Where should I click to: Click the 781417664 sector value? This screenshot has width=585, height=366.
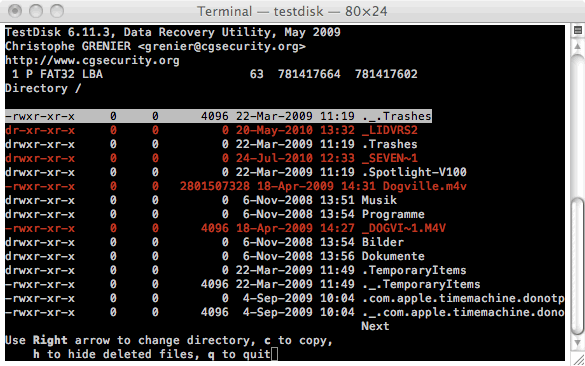coord(309,74)
